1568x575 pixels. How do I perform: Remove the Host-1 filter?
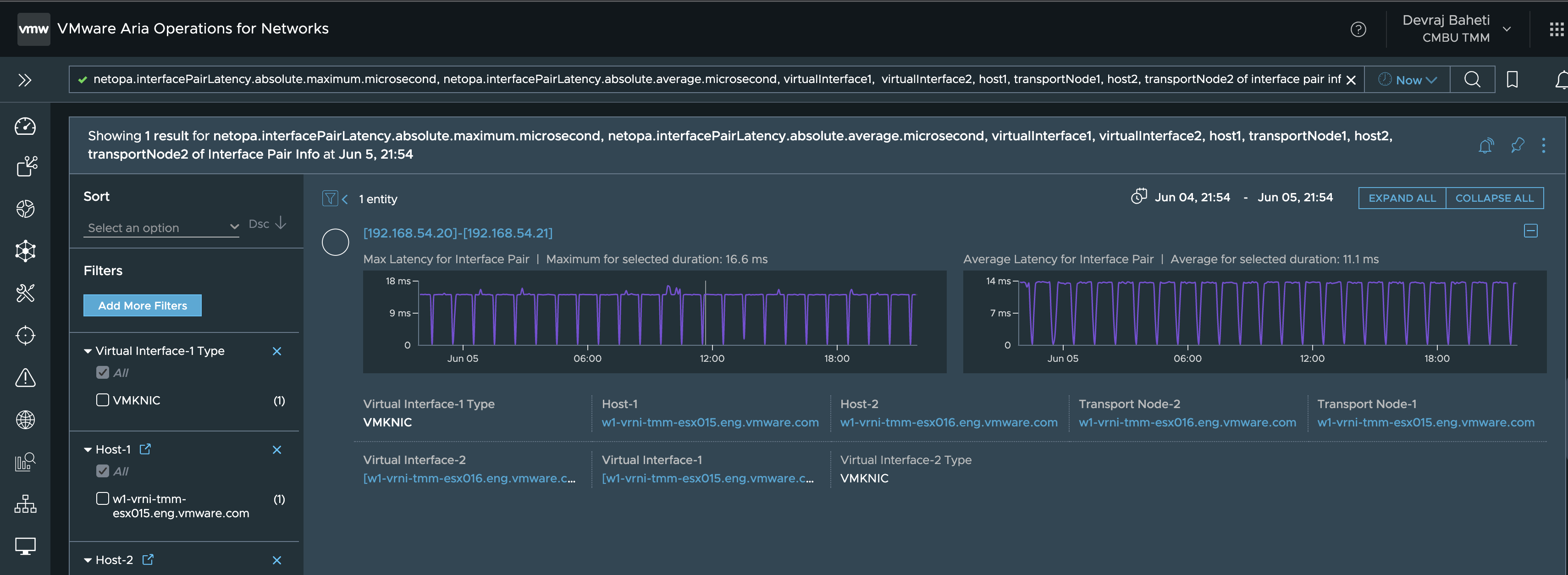[x=277, y=450]
